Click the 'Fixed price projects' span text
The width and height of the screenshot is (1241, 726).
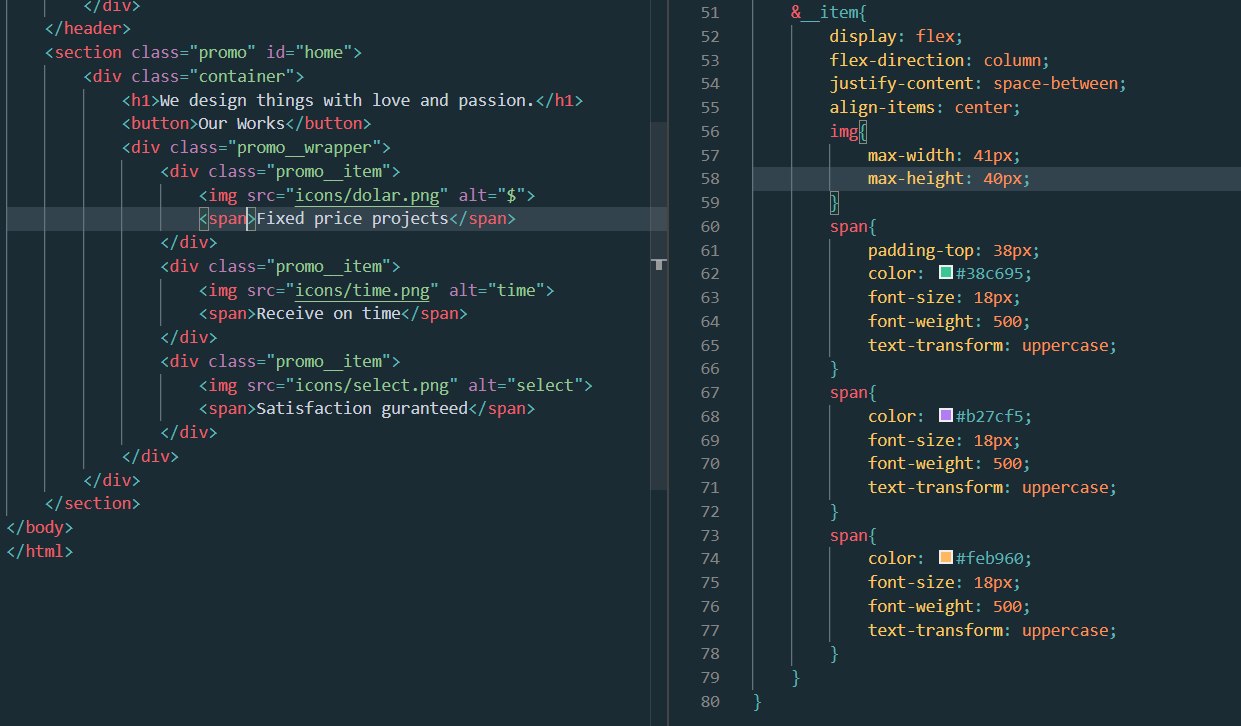(x=353, y=218)
